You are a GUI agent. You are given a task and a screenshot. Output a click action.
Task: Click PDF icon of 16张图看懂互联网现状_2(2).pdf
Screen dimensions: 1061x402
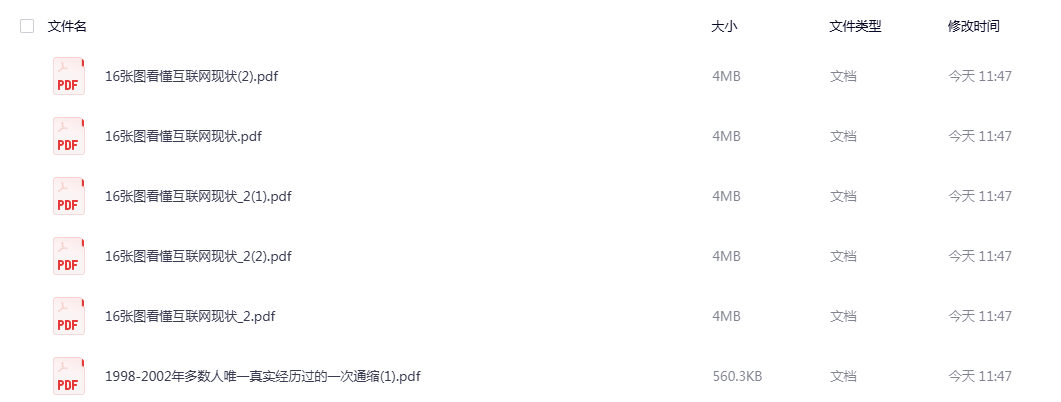(x=69, y=256)
